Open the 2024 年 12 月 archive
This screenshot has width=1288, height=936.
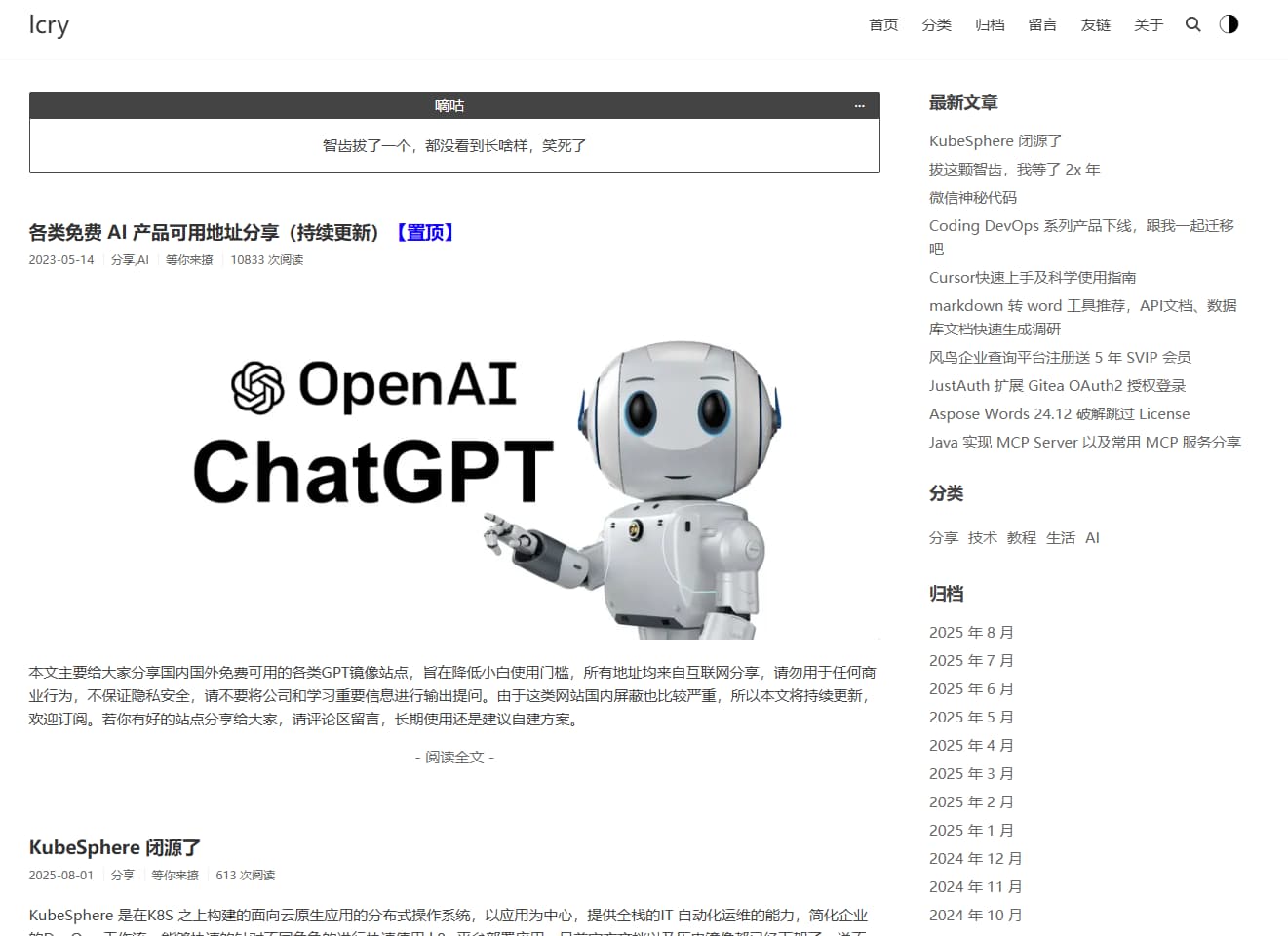(x=975, y=859)
